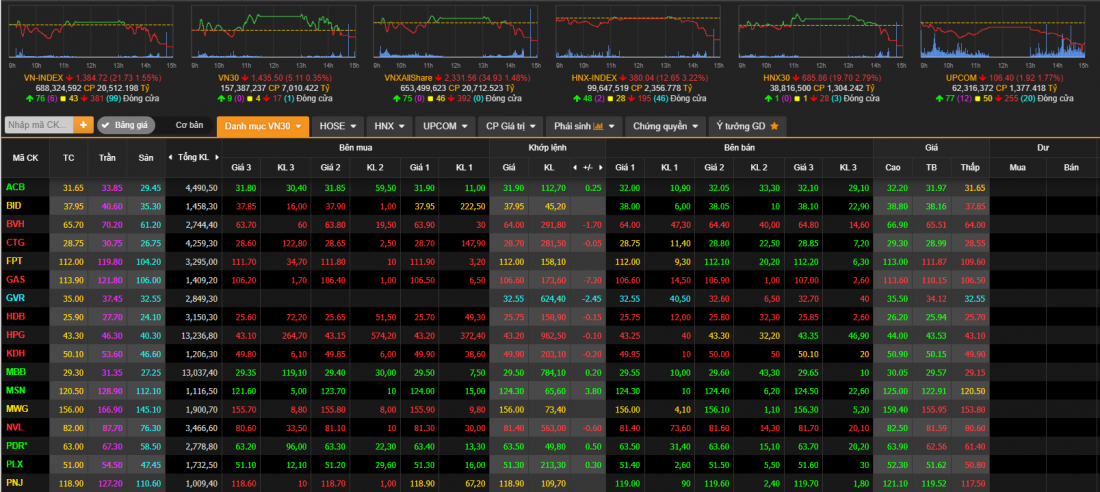This screenshot has width=1100, height=492.
Task: Click the star icon on Ý tưởng GD tab
Action: [x=774, y=126]
